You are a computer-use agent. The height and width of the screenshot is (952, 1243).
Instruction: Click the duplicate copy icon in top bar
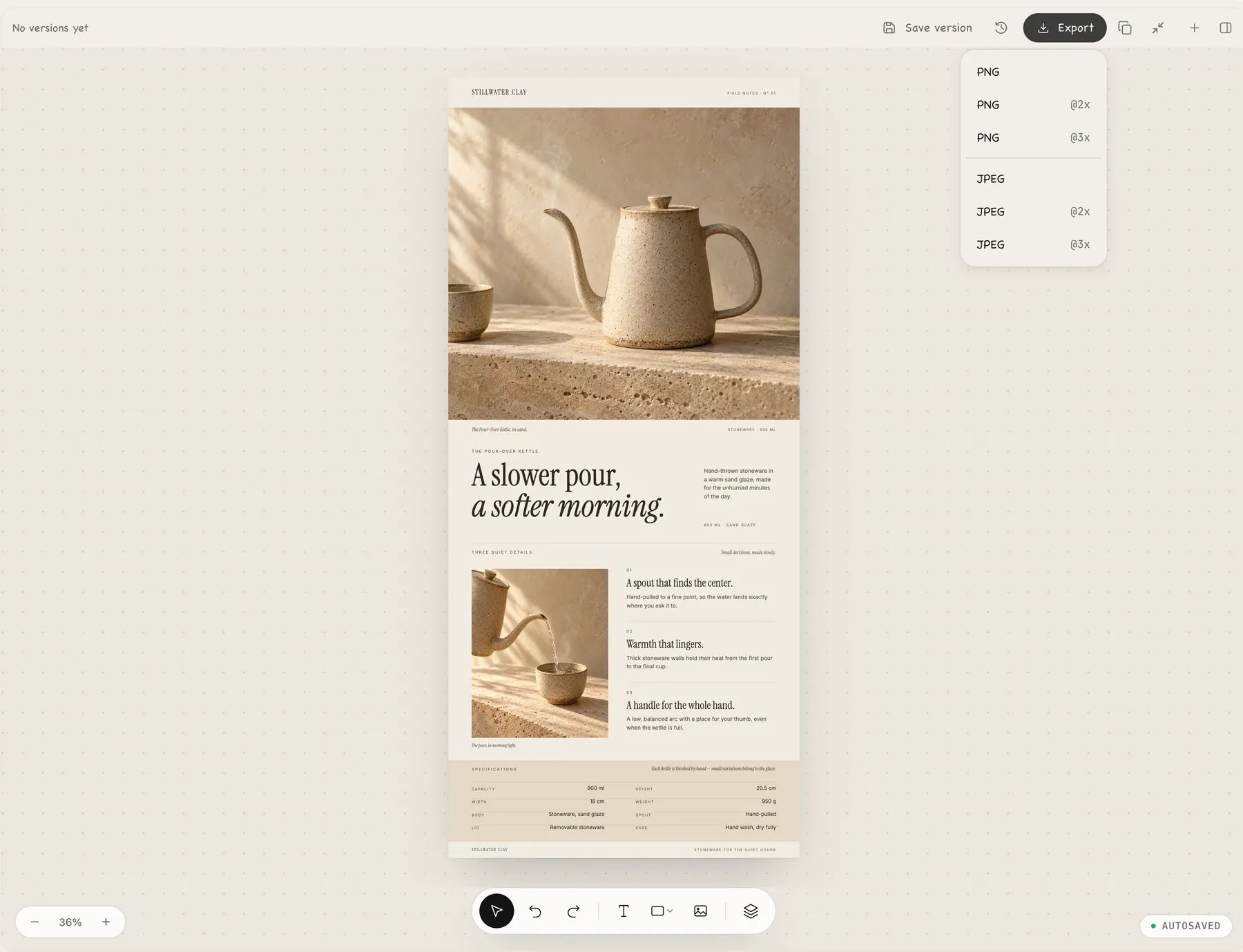coord(1125,28)
